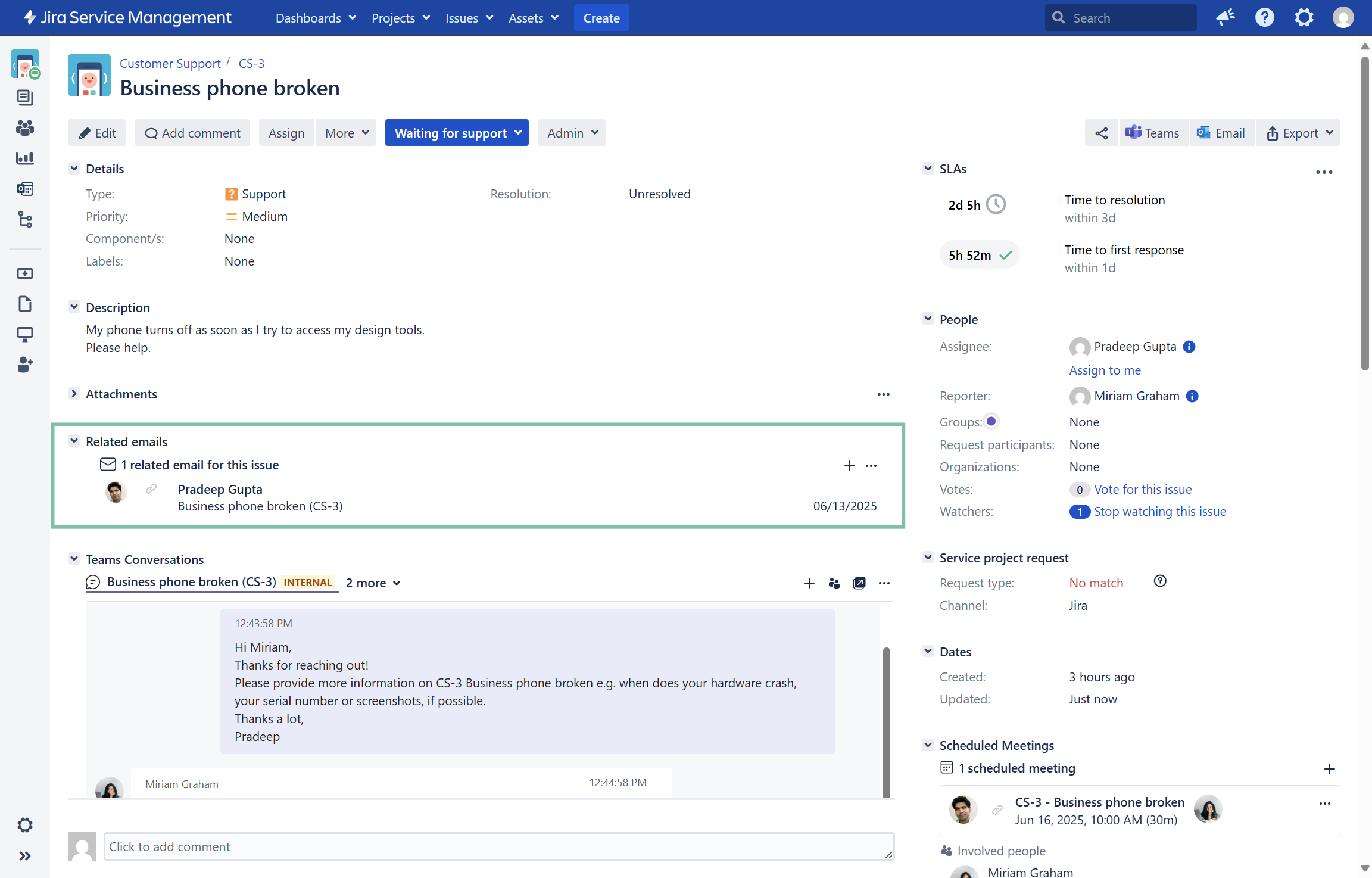Add a new related email with plus

[x=849, y=466]
